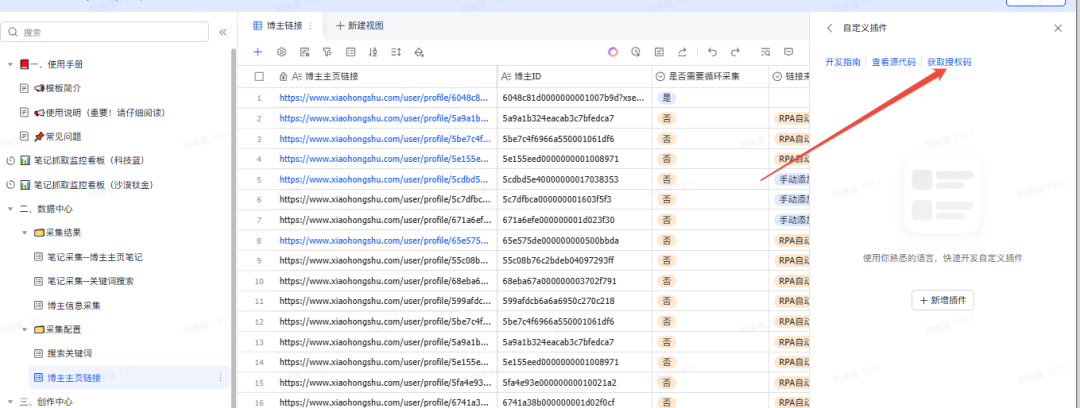Image resolution: width=1080 pixels, height=408 pixels.
Task: Click the document icon beside 模板简介
Action: coord(24,88)
